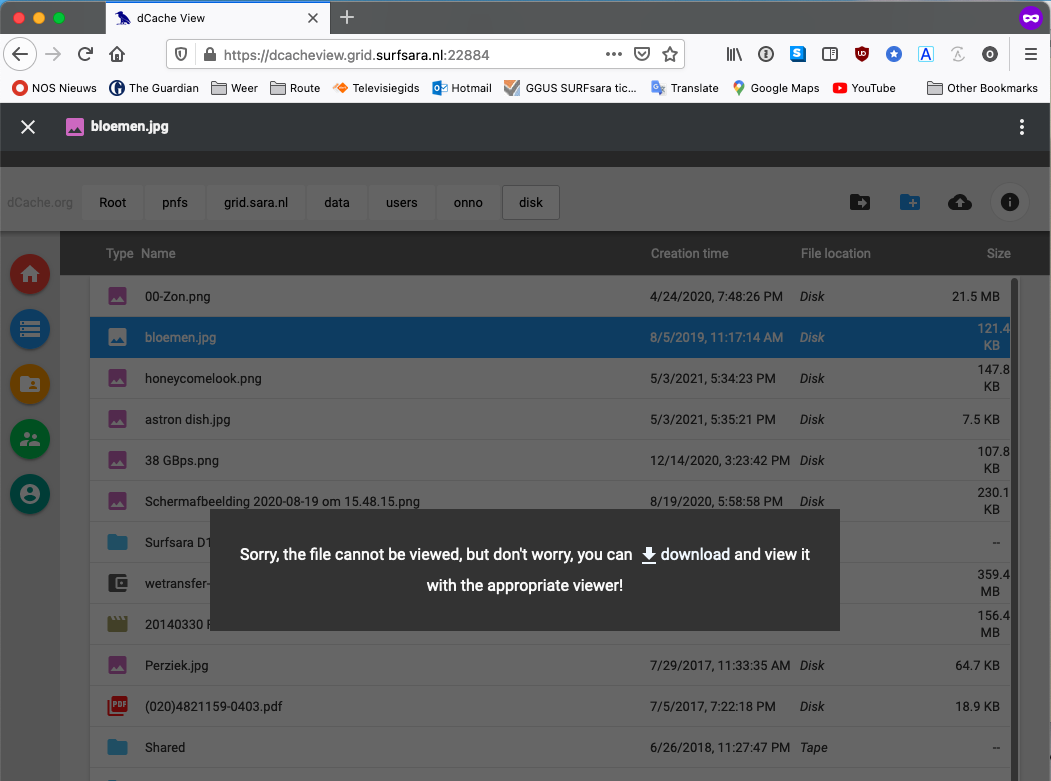Click the download icon in the viewer message
The image size is (1051, 781).
648,555
